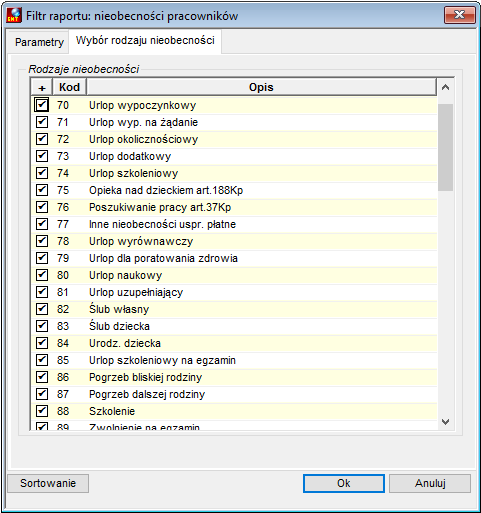Viewport: 481px width, 513px height.
Task: Disable 82 Ślub własny absence type
Action: click(x=42, y=309)
